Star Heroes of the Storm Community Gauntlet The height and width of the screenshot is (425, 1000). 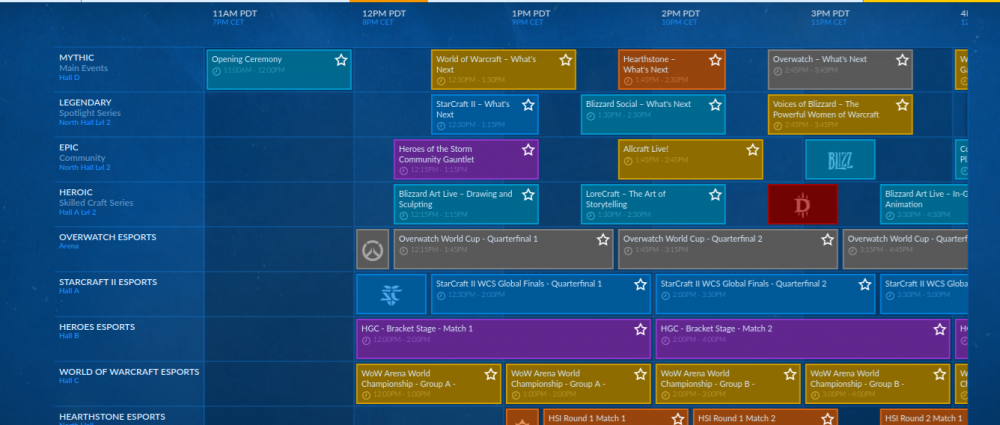click(x=528, y=150)
